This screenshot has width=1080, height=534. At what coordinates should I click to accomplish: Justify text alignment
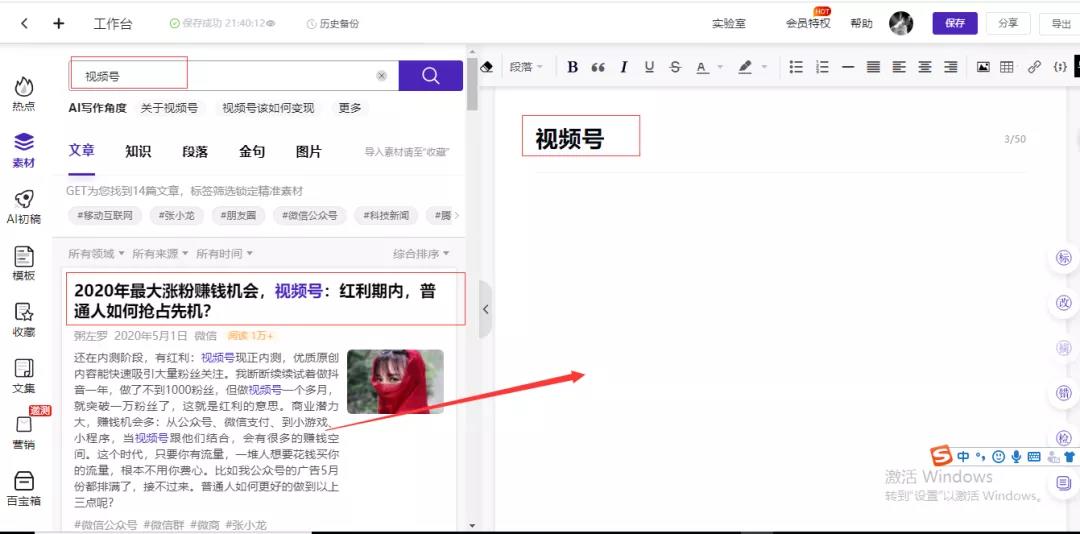pyautogui.click(x=873, y=67)
